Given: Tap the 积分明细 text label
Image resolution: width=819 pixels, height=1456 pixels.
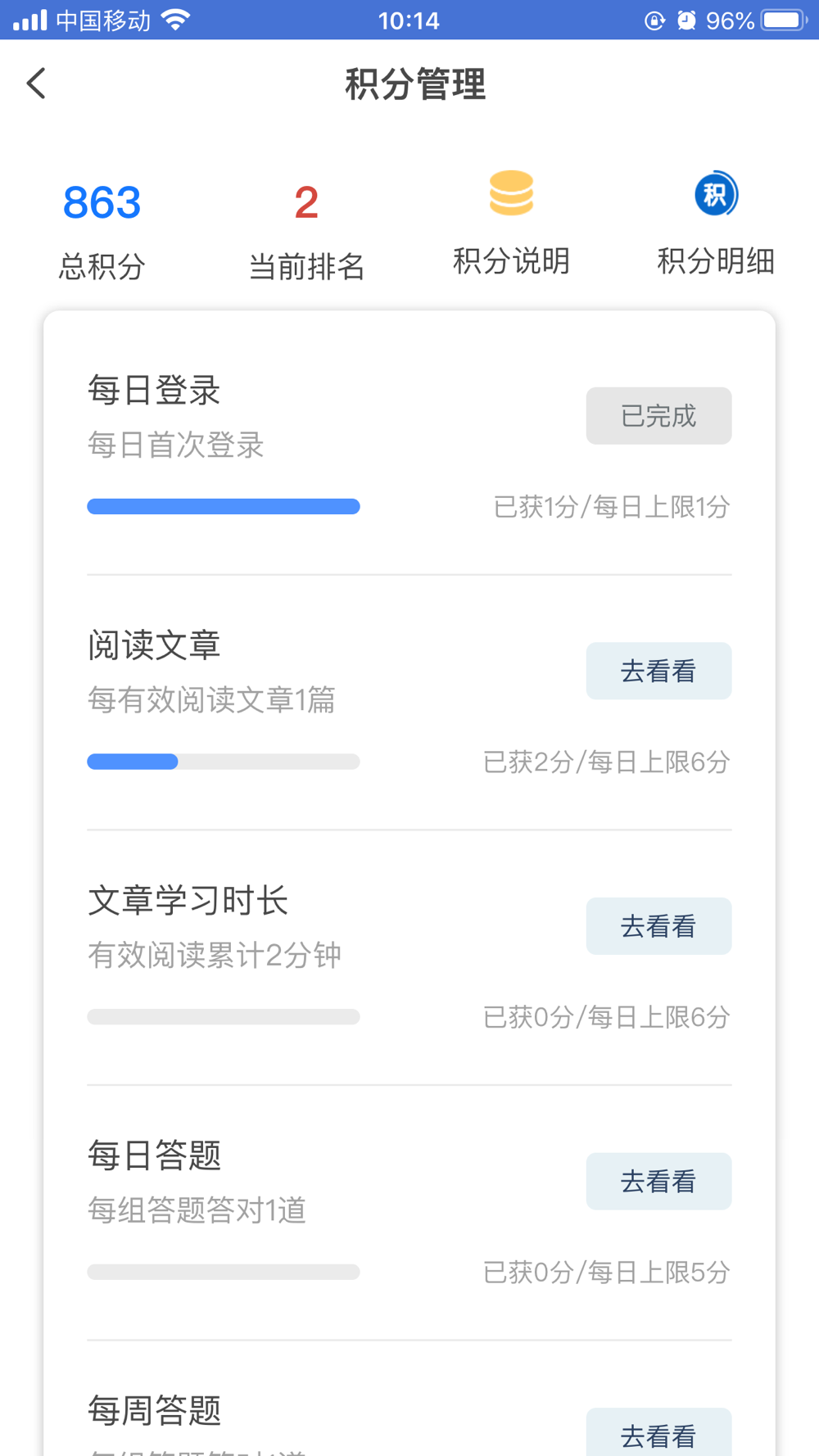Looking at the screenshot, I should 716,261.
